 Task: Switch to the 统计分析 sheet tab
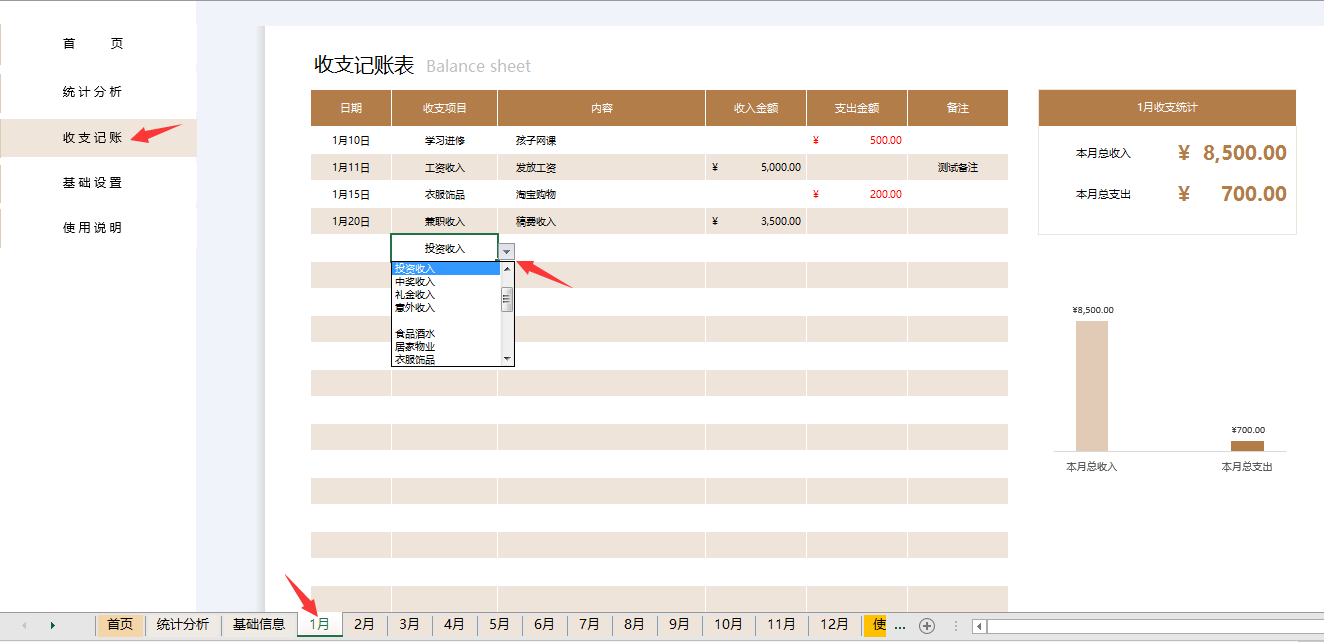[x=183, y=624]
